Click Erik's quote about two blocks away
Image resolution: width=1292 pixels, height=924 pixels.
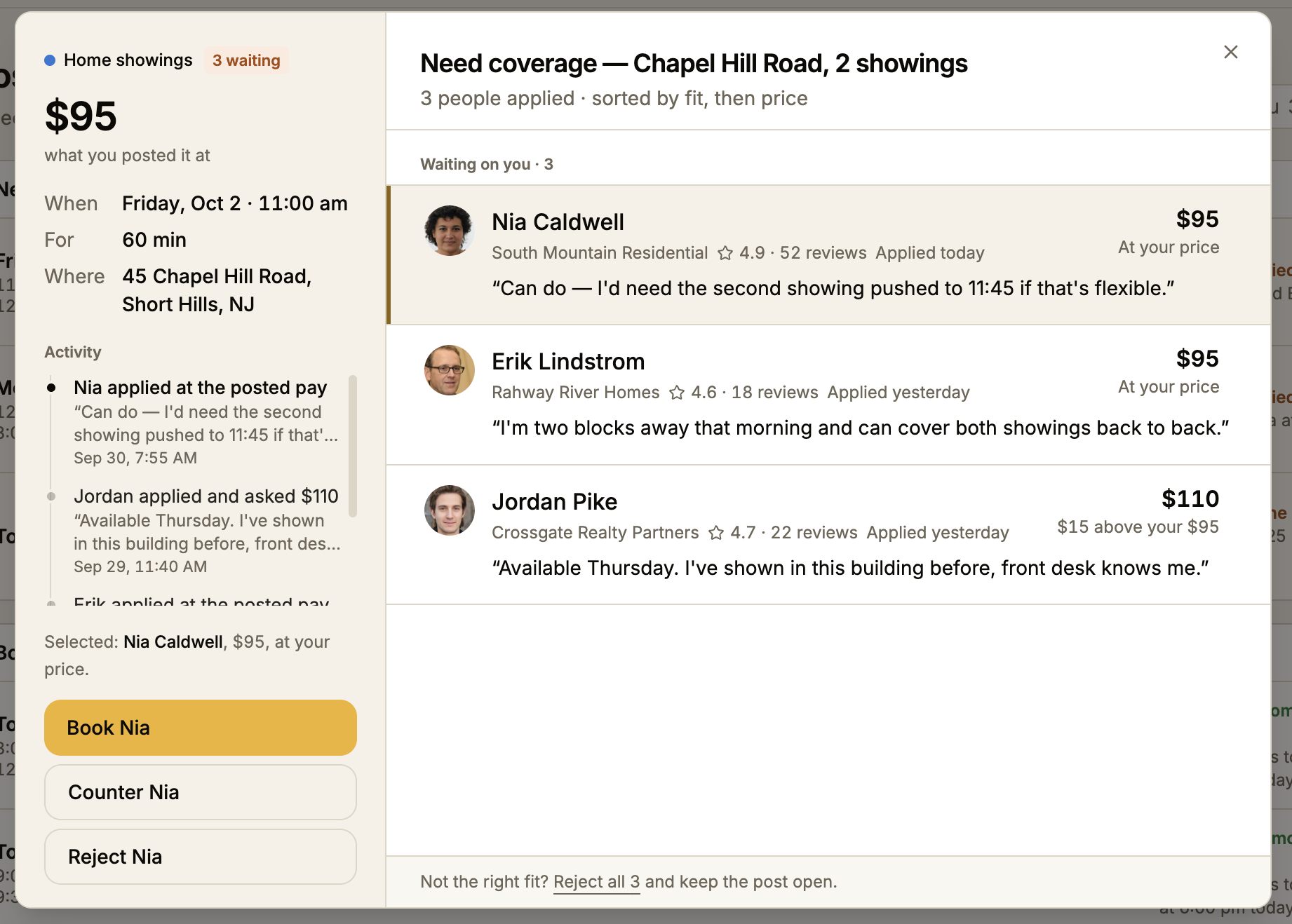tap(861, 428)
